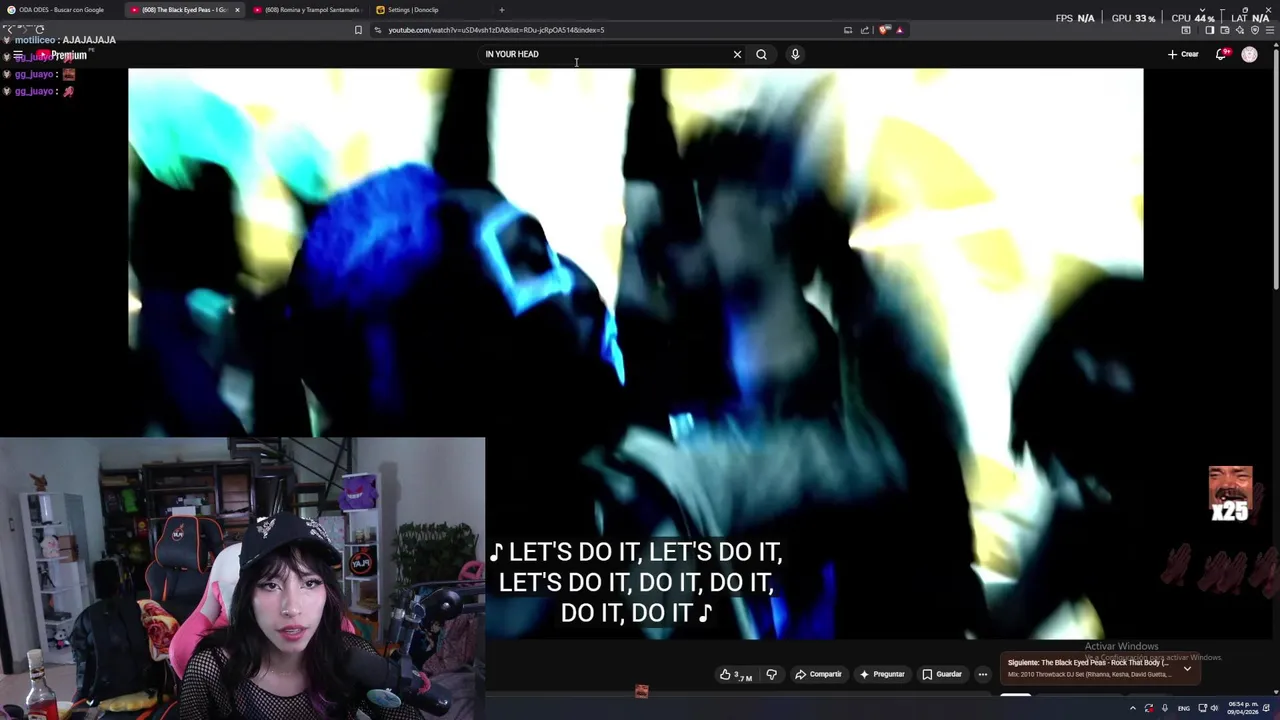Click the magnifier search button
Image resolution: width=1280 pixels, height=720 pixels.
tap(761, 54)
